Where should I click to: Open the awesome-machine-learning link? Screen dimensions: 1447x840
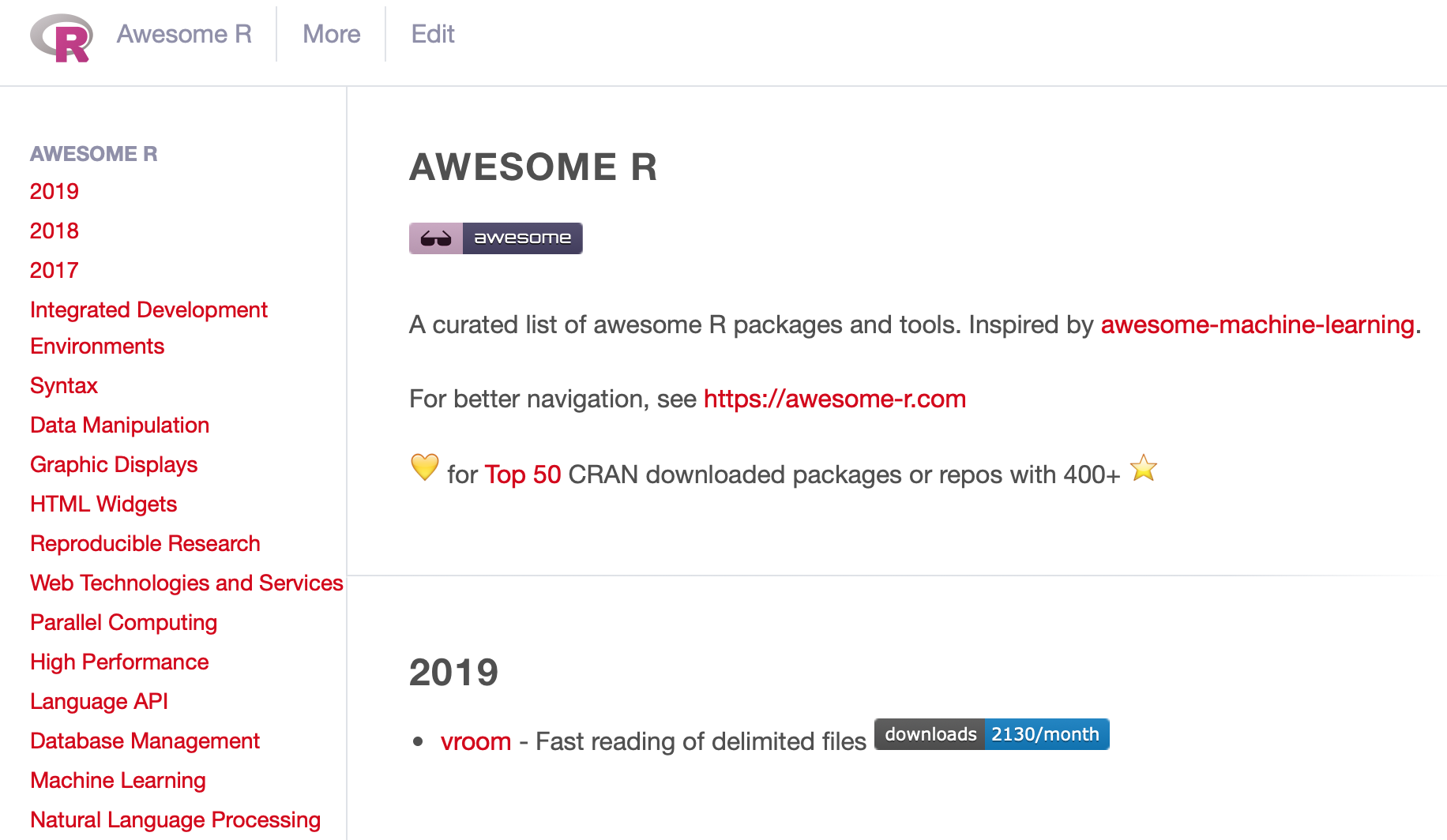[x=1257, y=324]
